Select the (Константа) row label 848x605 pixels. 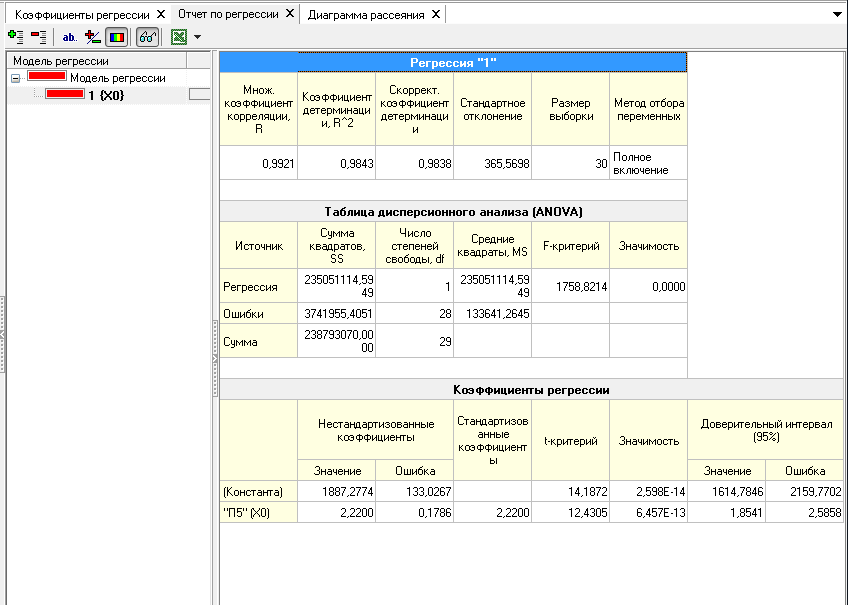coord(259,491)
